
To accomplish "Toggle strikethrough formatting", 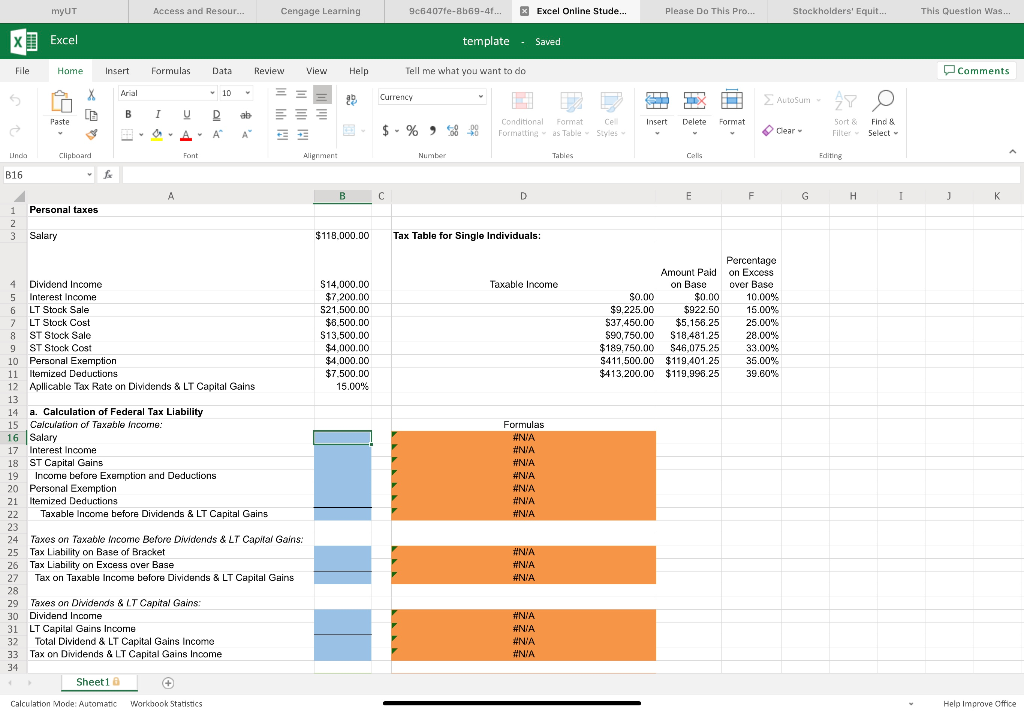I will point(245,114).
